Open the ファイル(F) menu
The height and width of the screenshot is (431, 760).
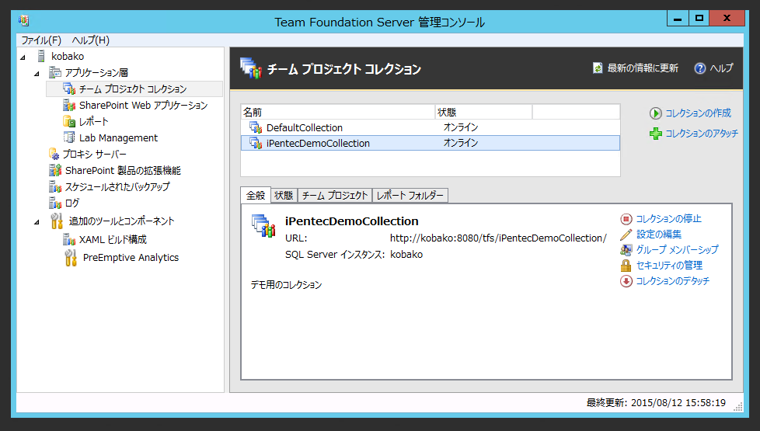(41, 40)
